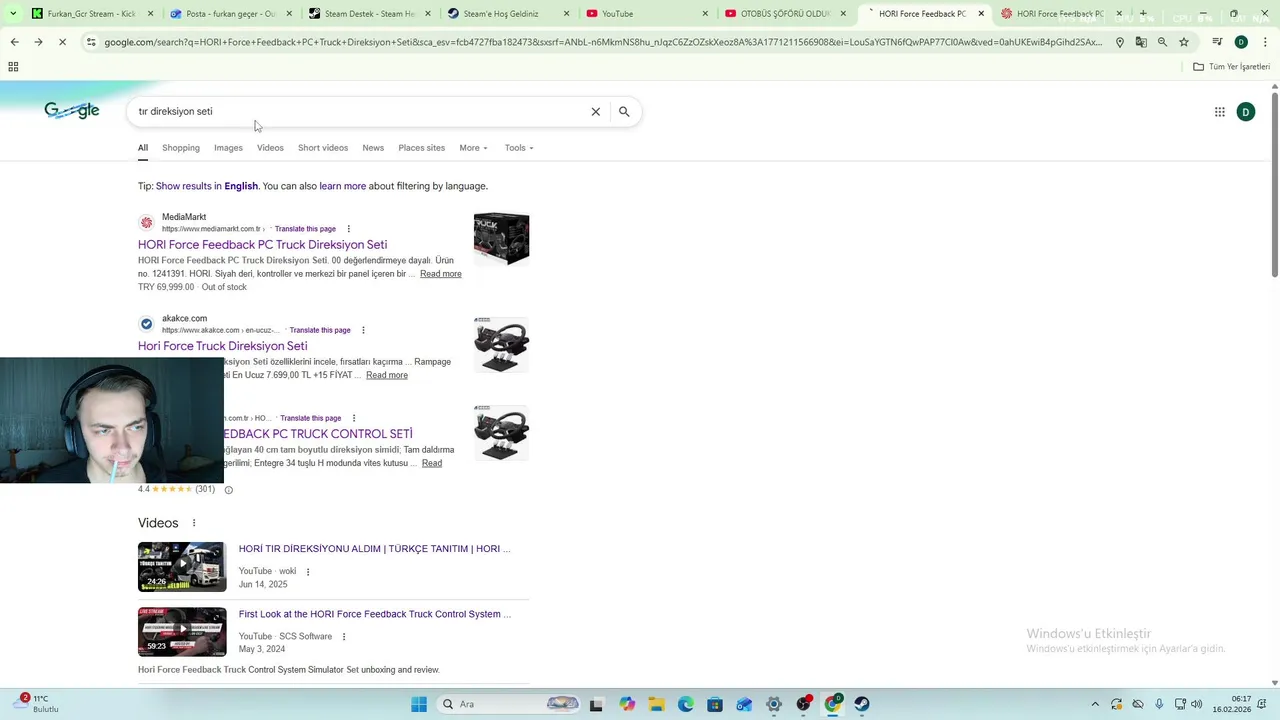Click the location pin icon in address bar
This screenshot has height=720, width=1280.
point(1119,42)
